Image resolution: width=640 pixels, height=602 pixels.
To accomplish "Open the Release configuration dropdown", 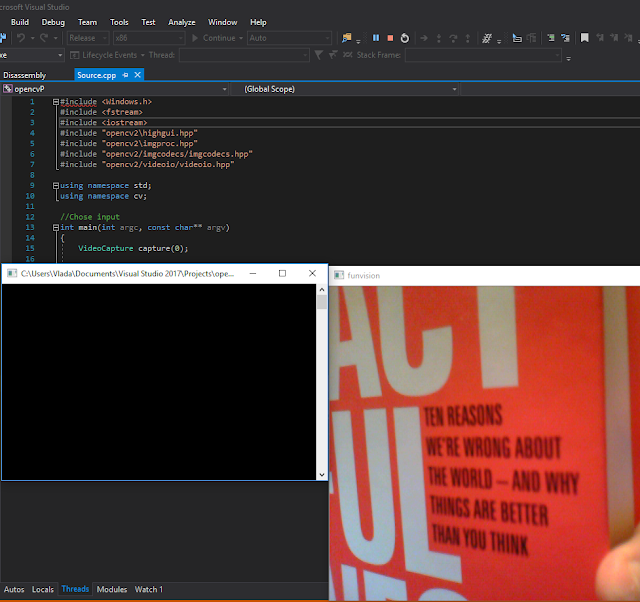I will pyautogui.click(x=88, y=38).
